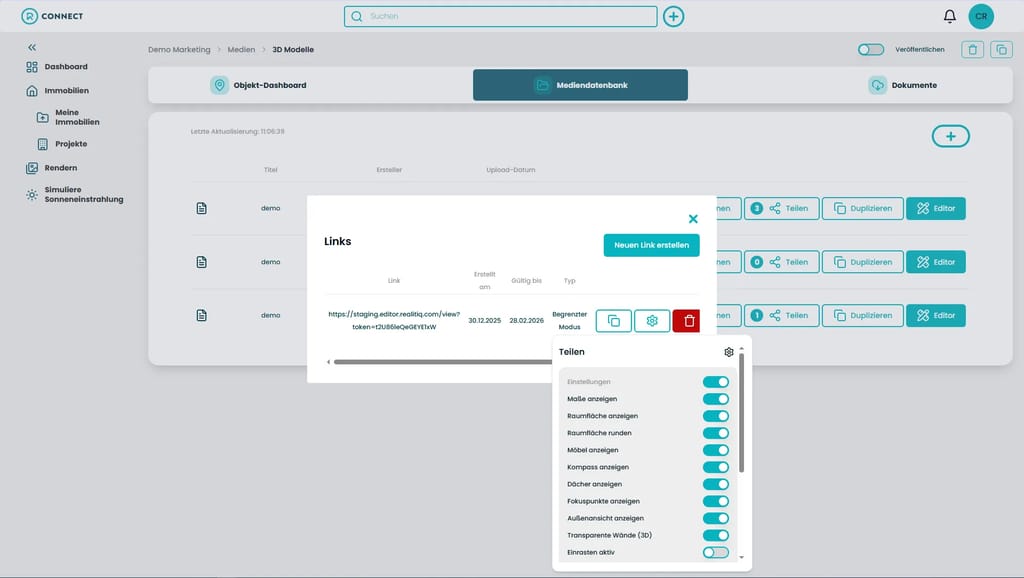Go to Meine Immobilien

68,118
